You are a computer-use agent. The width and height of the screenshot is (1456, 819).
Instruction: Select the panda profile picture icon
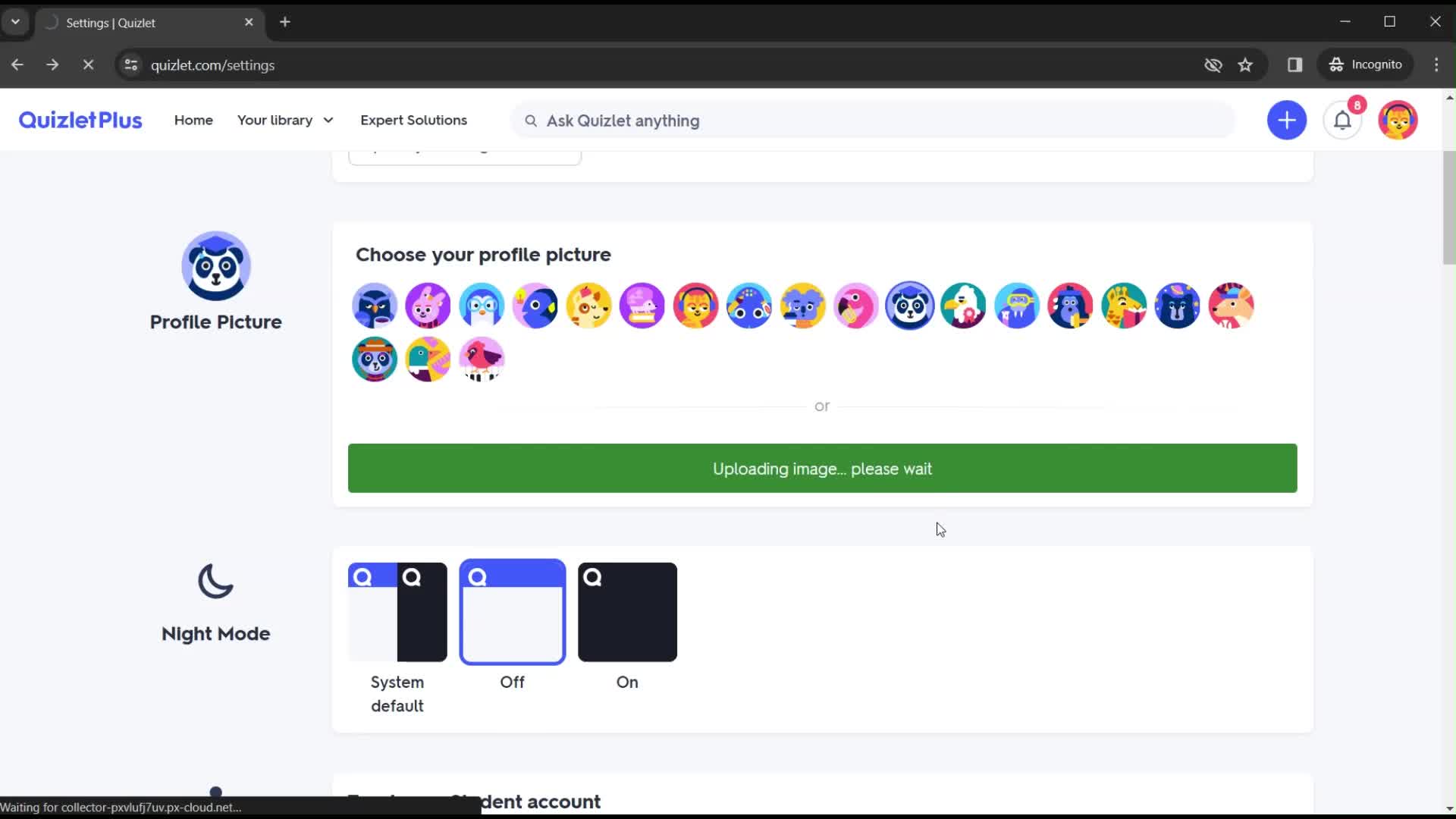909,306
